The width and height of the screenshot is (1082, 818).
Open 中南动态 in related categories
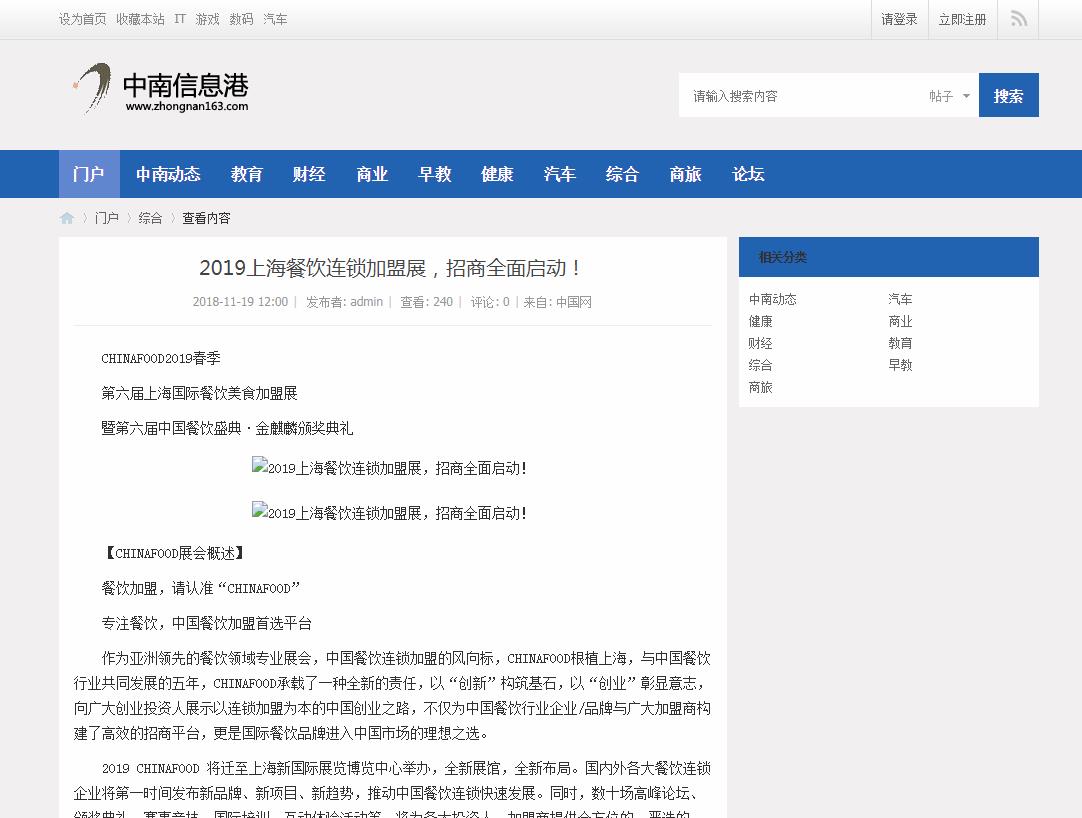(773, 299)
